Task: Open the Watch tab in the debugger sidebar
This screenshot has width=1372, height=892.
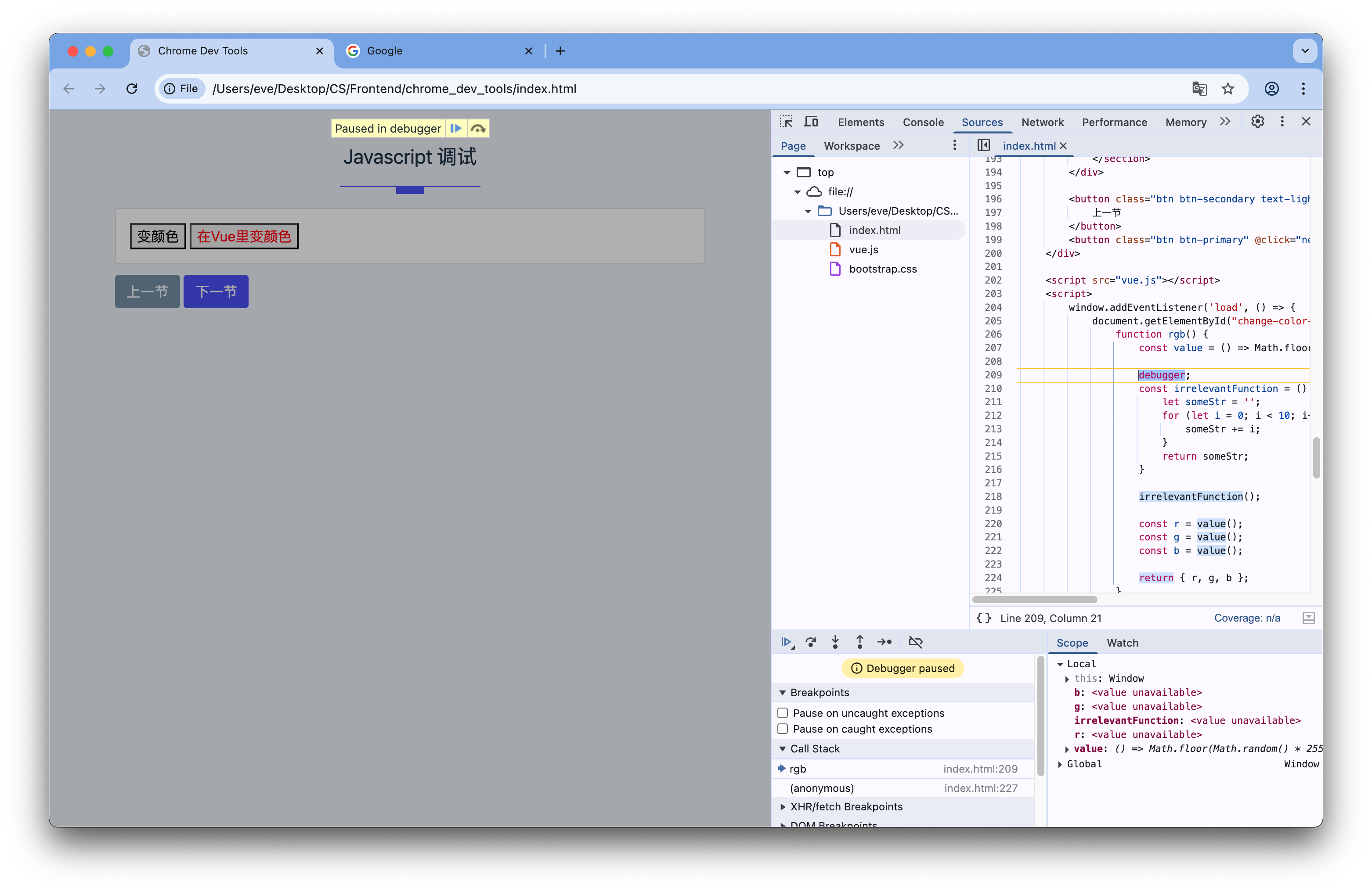Action: tap(1122, 643)
